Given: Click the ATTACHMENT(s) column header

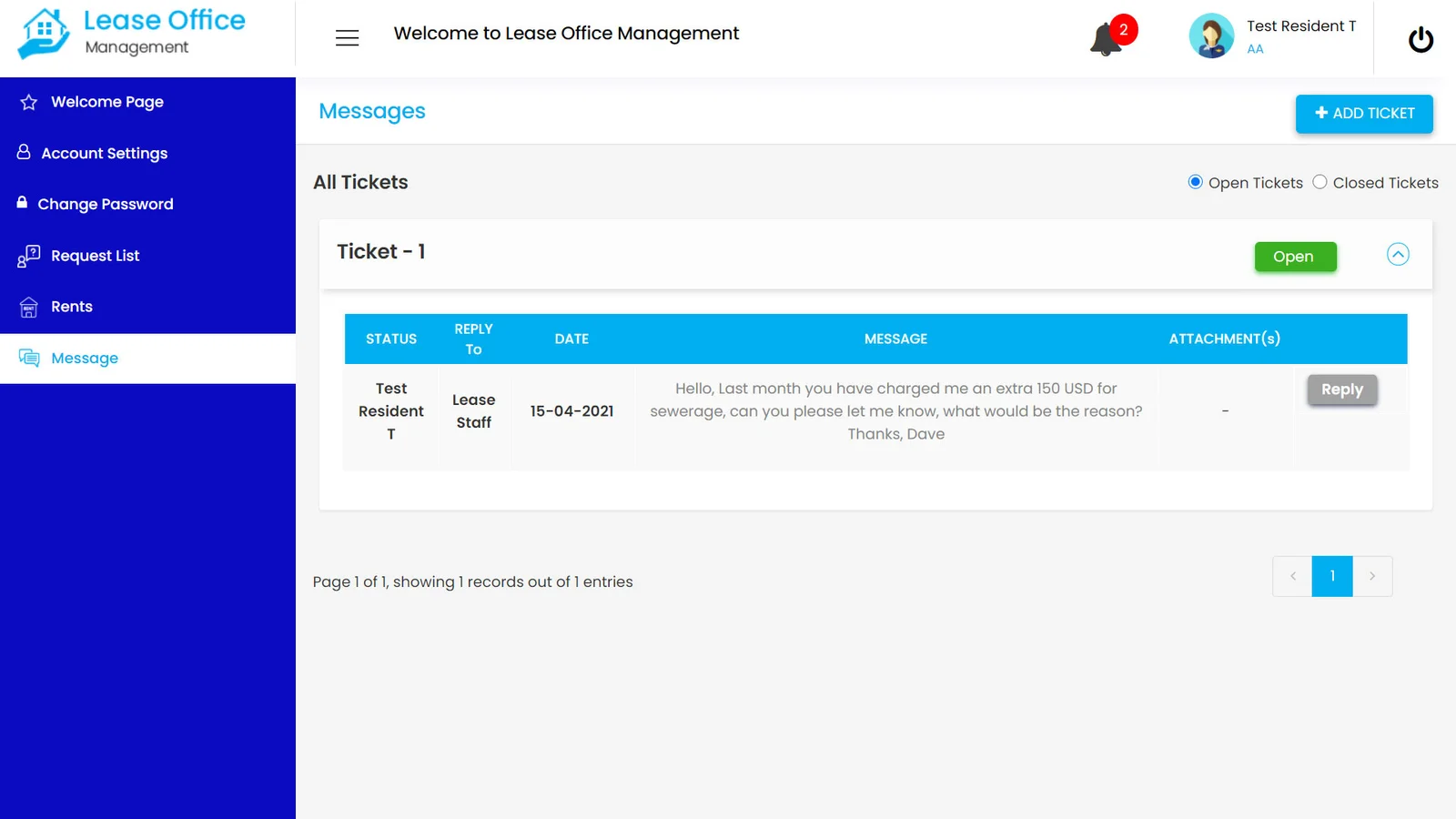Looking at the screenshot, I should point(1224,339).
